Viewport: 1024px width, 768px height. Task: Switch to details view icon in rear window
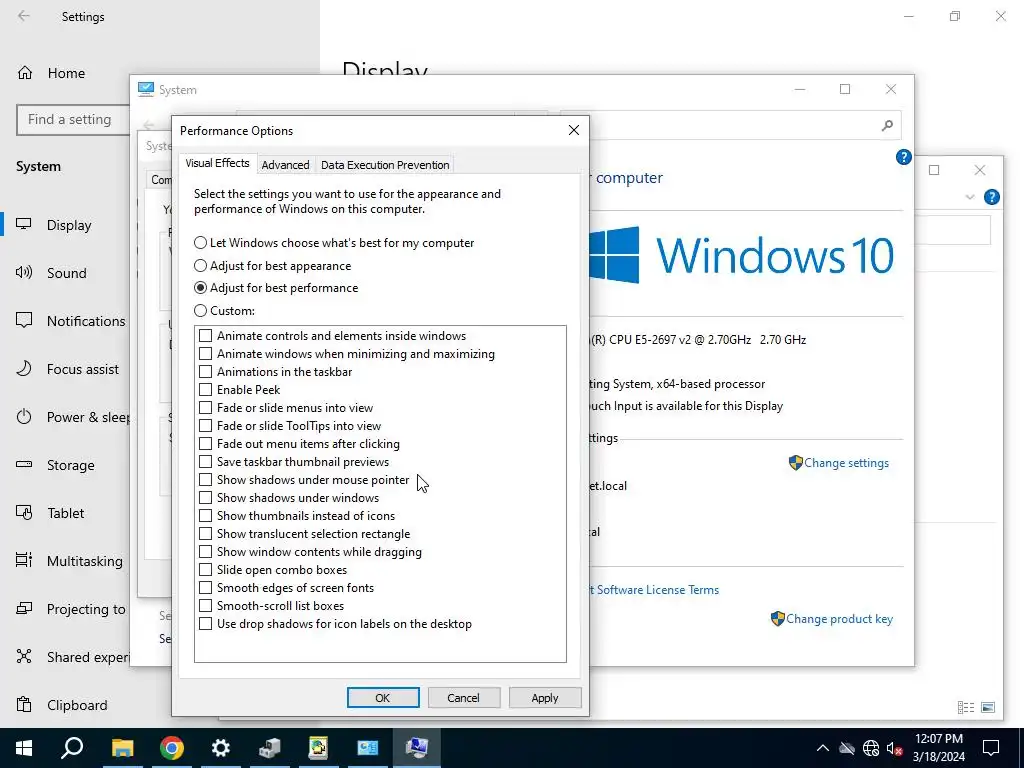(x=965, y=707)
